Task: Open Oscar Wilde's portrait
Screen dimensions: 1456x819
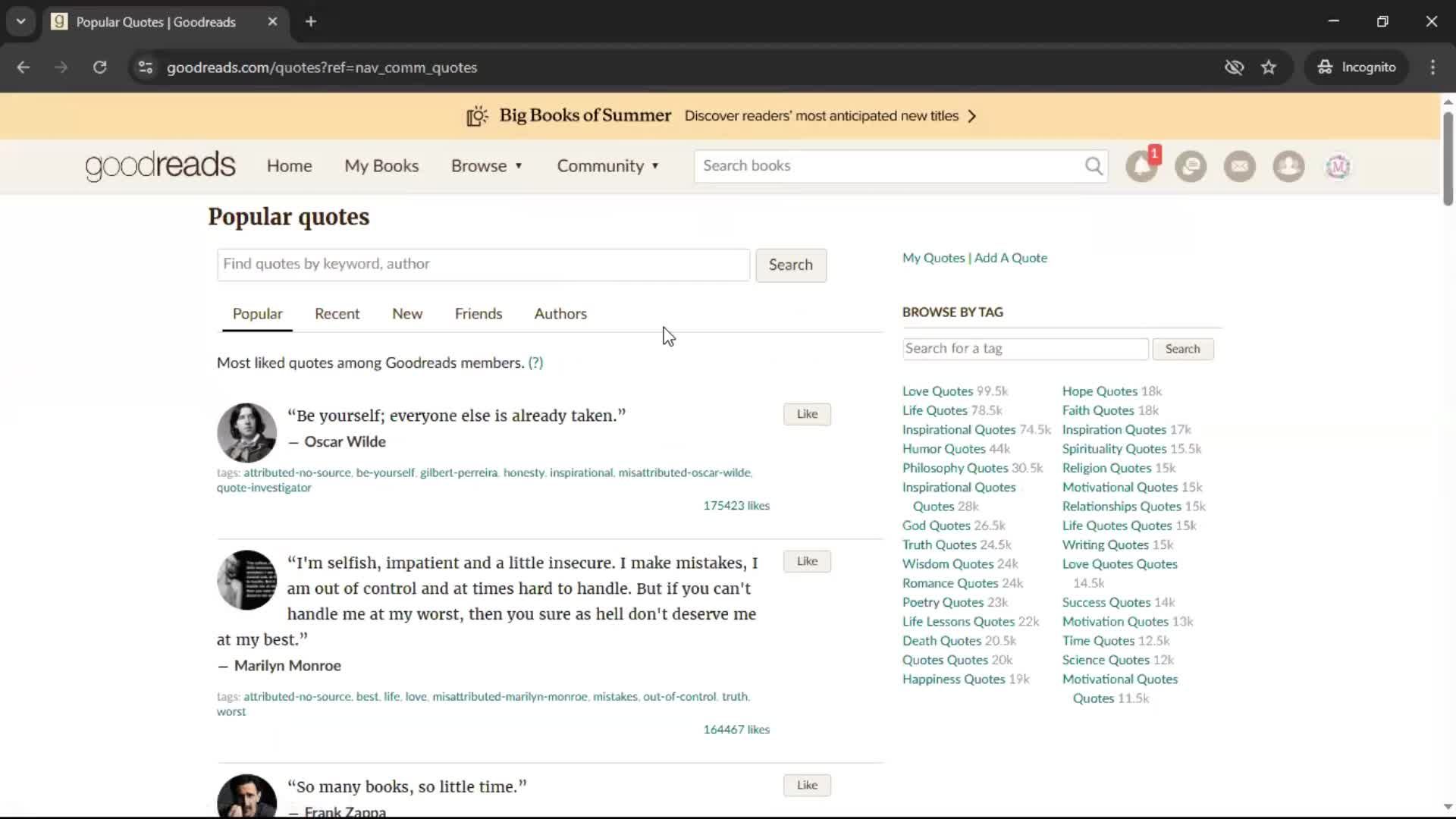Action: [246, 432]
